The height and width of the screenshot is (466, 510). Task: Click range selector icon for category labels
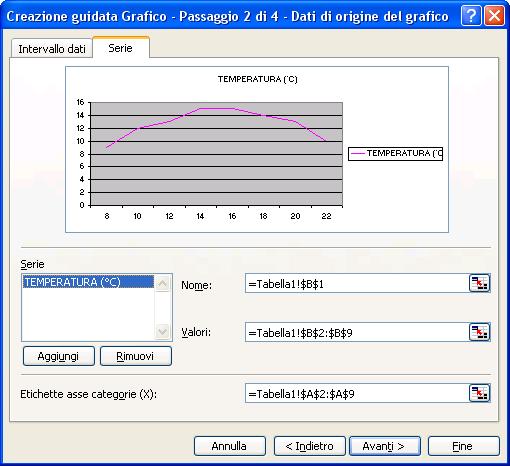479,393
